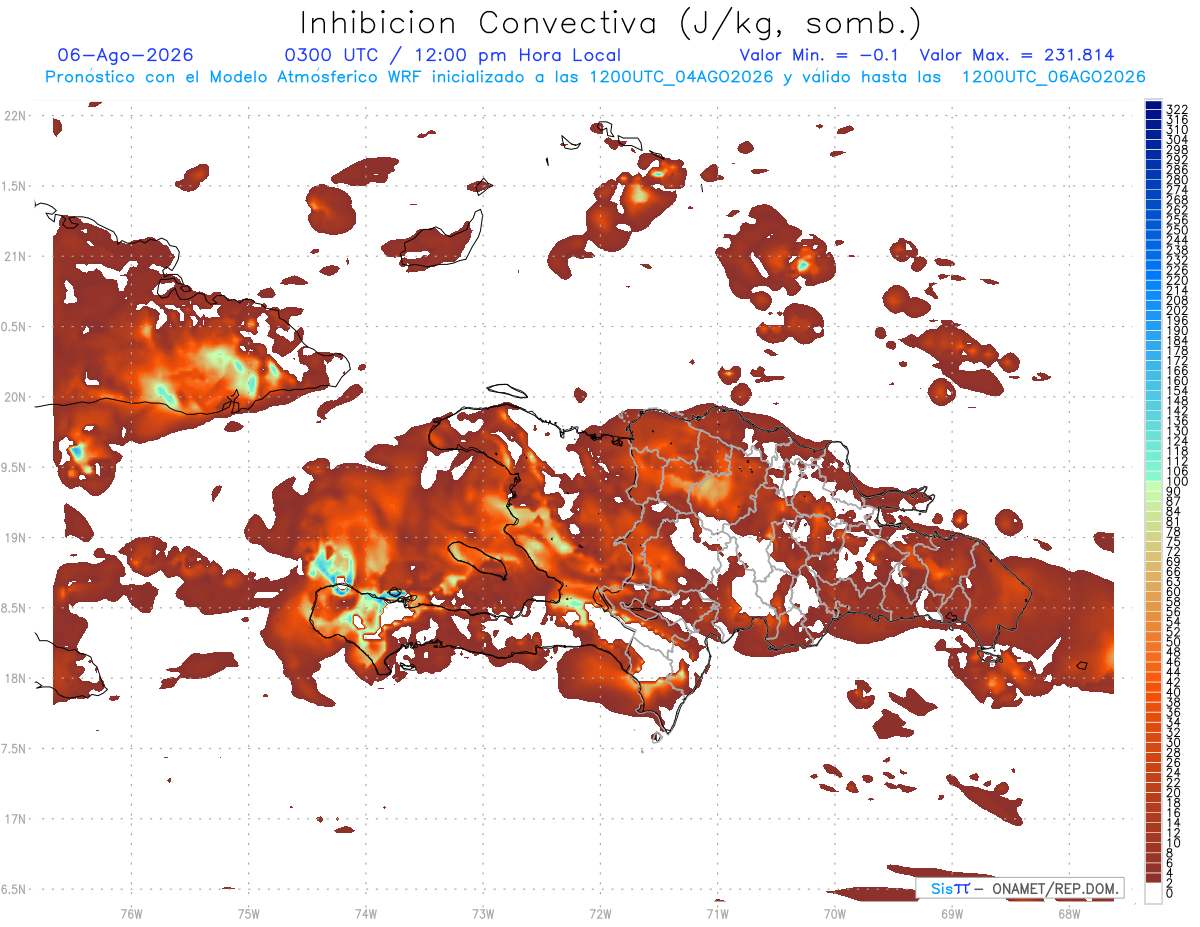Click the "75" value on the color scale
1200x927 pixels.
(1174, 542)
